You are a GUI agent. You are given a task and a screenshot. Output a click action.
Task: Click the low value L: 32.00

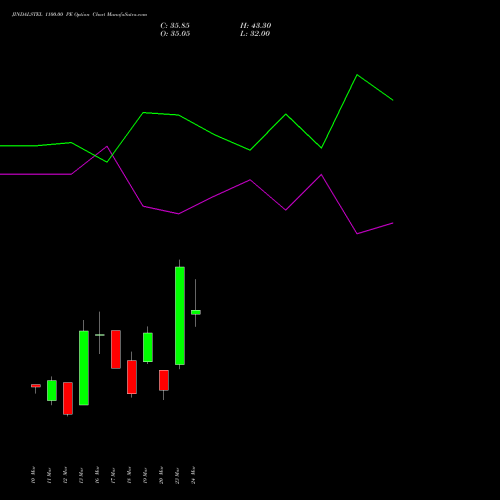tap(255, 34)
